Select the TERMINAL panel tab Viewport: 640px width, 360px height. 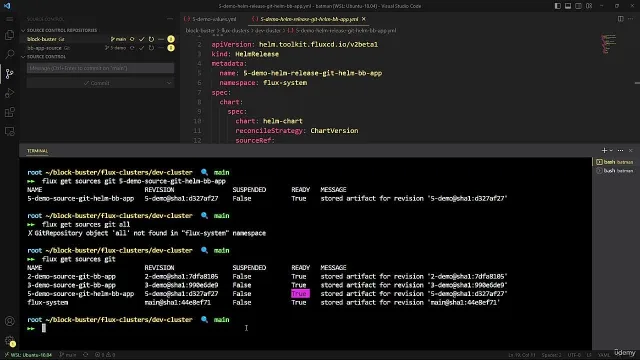[38, 151]
